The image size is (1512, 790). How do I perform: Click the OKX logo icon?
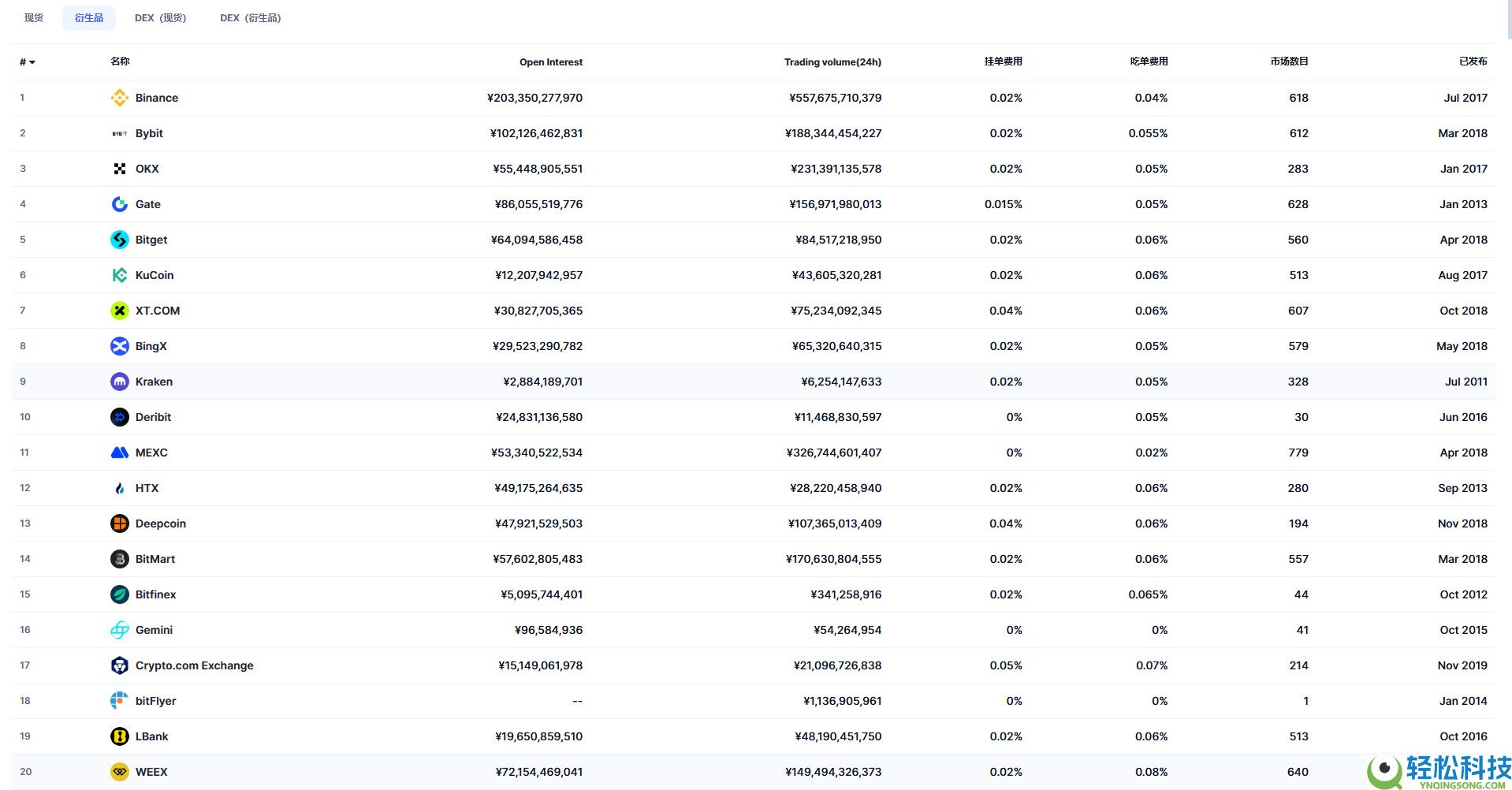point(119,169)
